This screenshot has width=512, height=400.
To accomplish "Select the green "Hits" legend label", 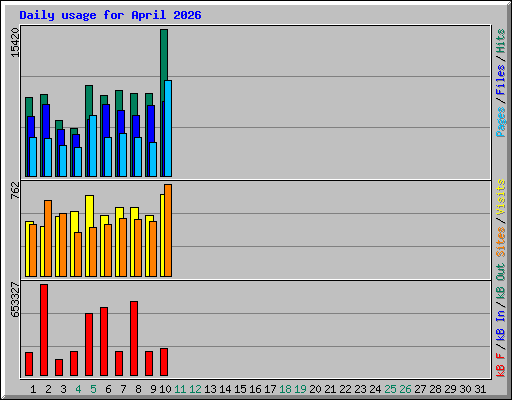I will coord(500,41).
